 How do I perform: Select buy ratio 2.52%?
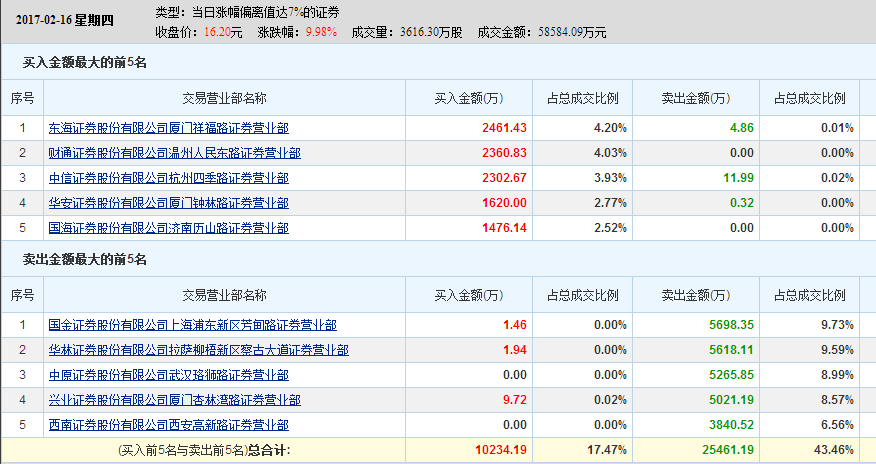[x=610, y=228]
